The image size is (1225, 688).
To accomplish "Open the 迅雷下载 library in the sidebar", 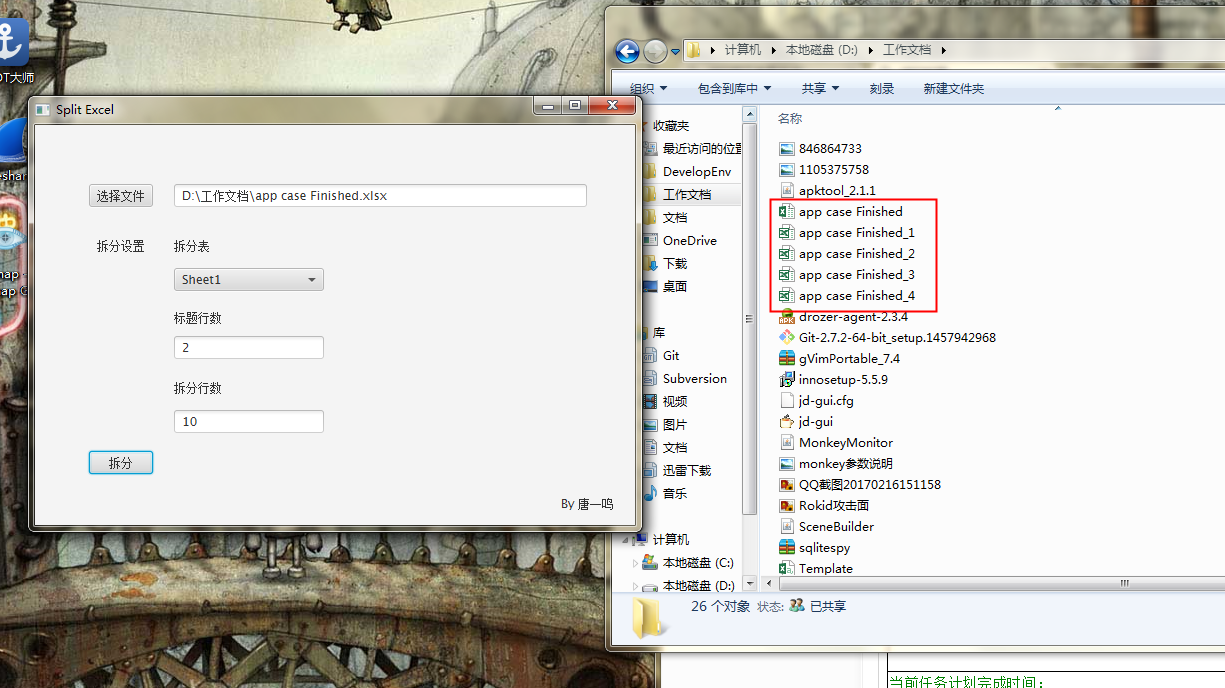I will [x=677, y=471].
